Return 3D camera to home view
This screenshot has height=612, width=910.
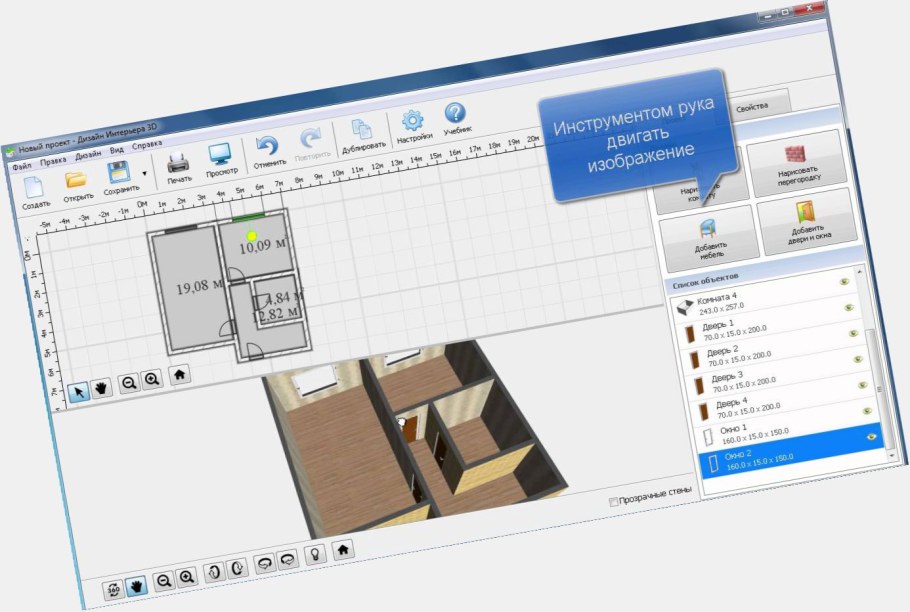click(x=343, y=551)
